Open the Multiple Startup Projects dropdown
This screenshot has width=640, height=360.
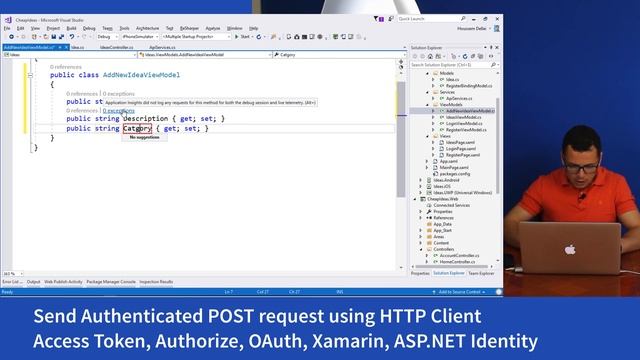tap(196, 37)
